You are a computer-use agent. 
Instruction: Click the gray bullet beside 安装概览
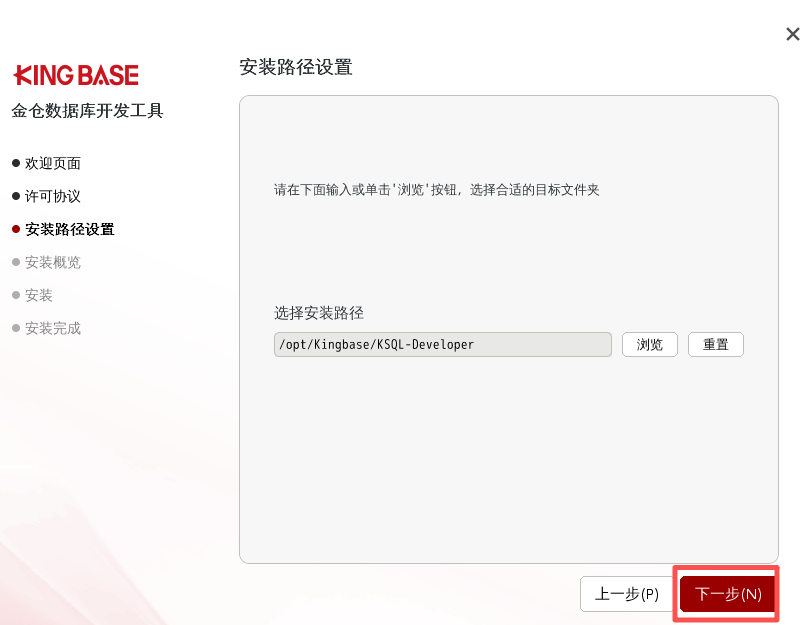point(16,262)
